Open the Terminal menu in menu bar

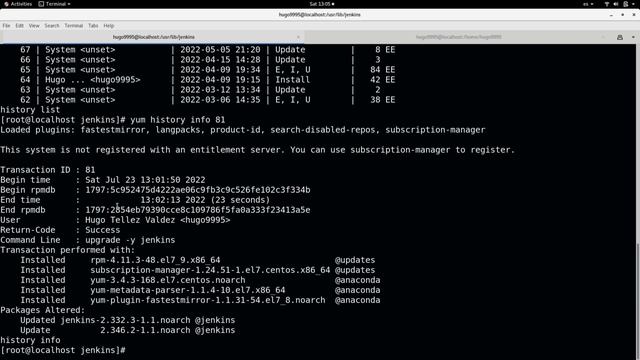tap(73, 26)
